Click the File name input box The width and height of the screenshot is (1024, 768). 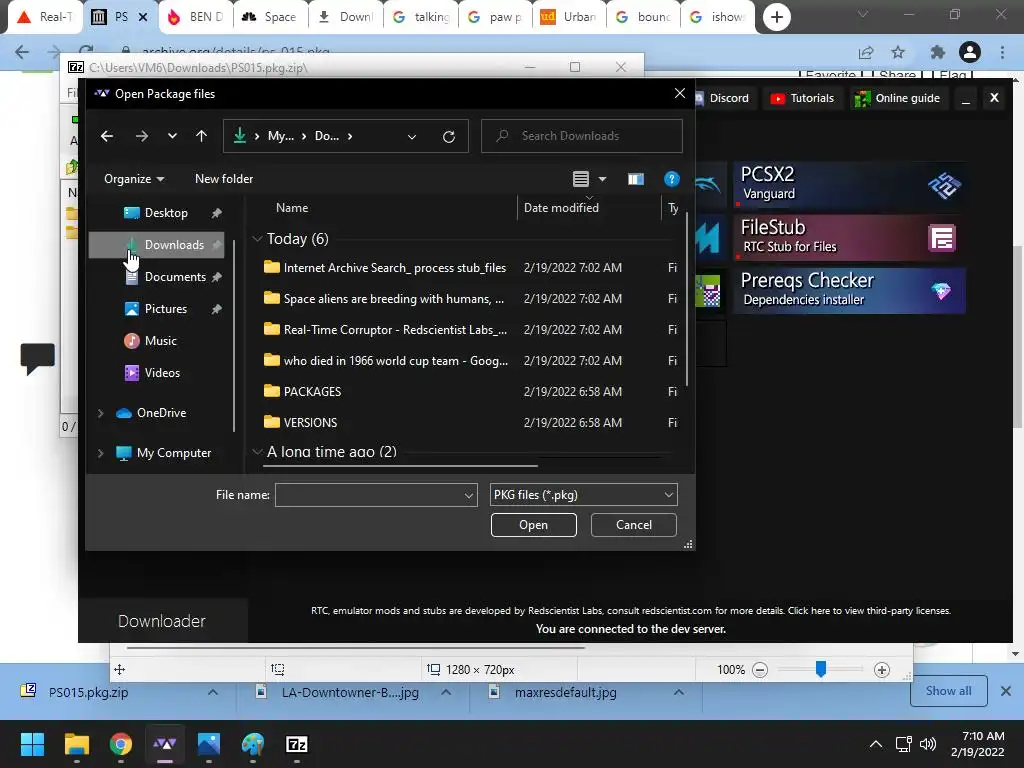[x=369, y=495]
